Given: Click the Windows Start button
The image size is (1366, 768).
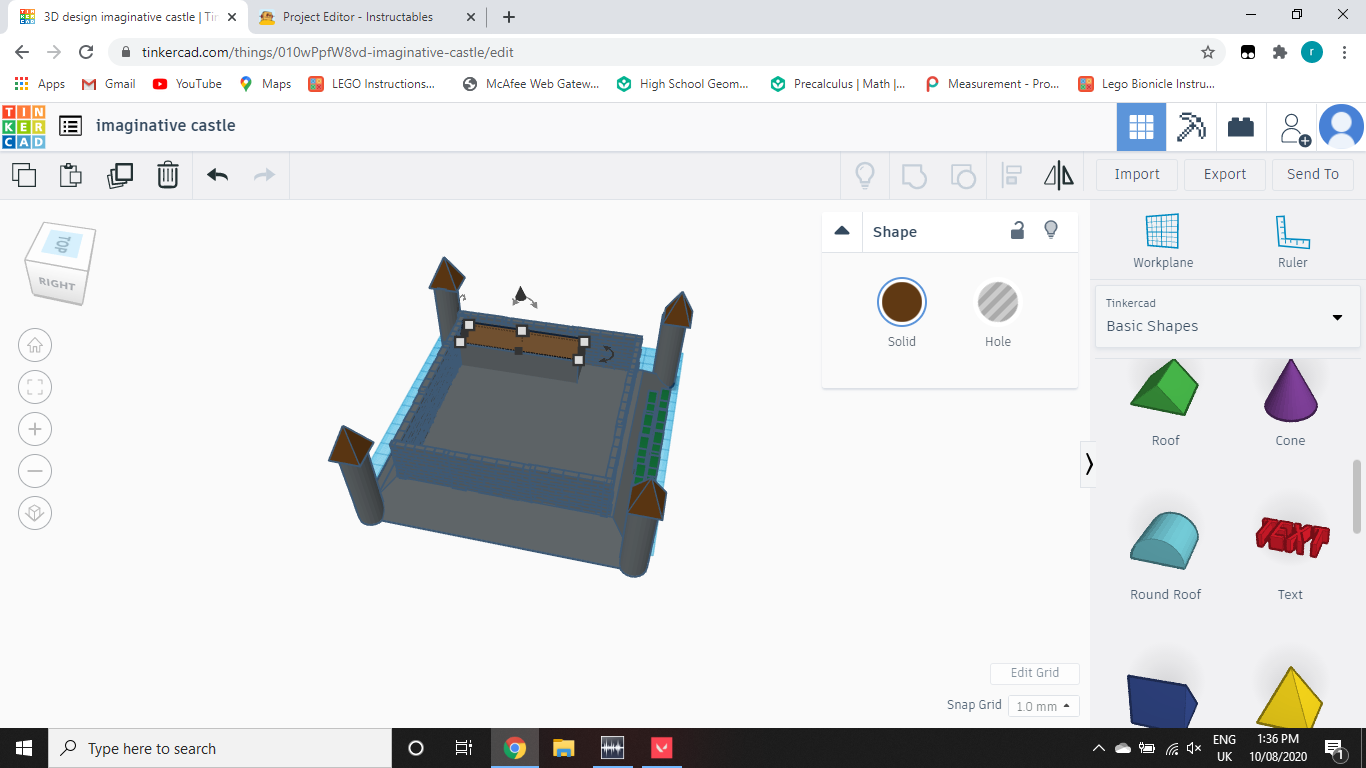Looking at the screenshot, I should pyautogui.click(x=24, y=748).
